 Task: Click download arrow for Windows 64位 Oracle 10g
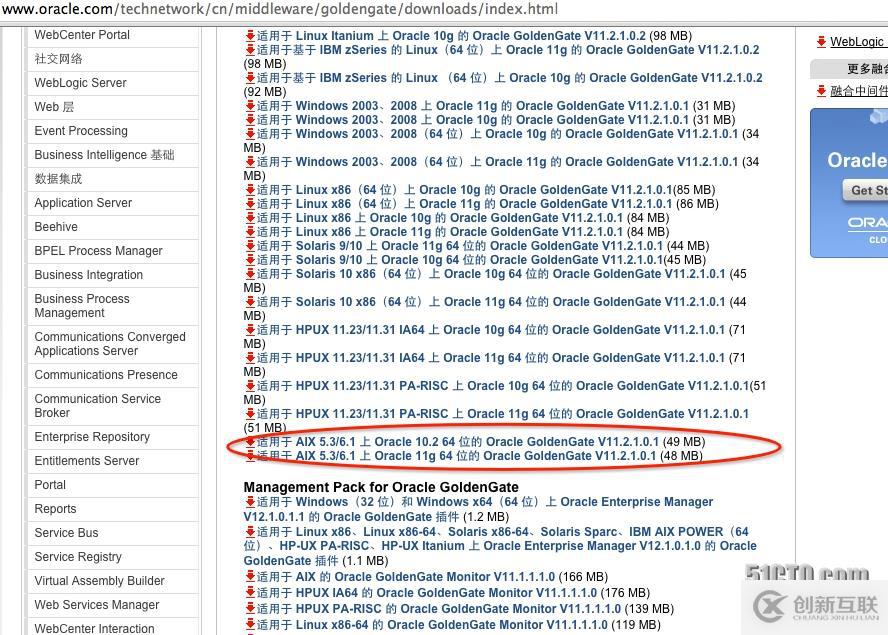[x=250, y=134]
